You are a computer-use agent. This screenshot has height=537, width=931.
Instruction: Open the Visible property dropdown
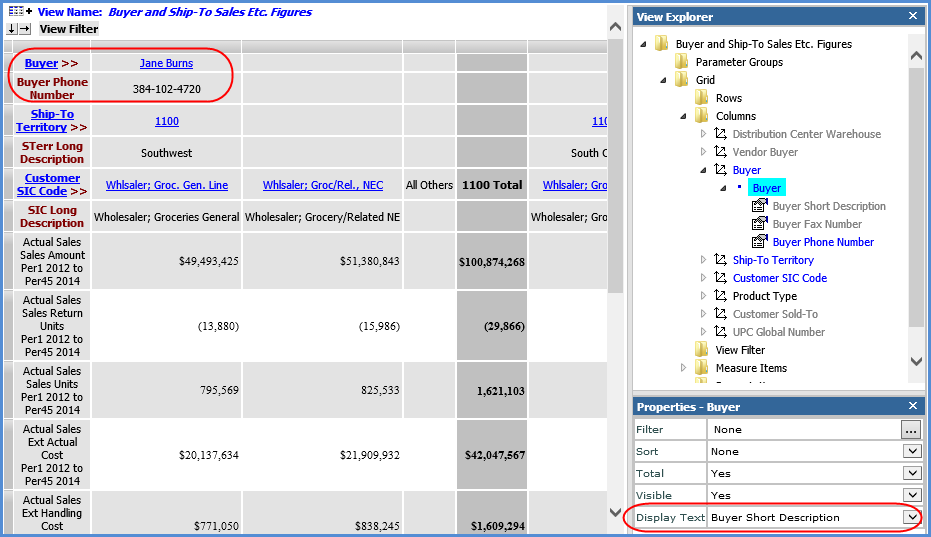(x=911, y=495)
